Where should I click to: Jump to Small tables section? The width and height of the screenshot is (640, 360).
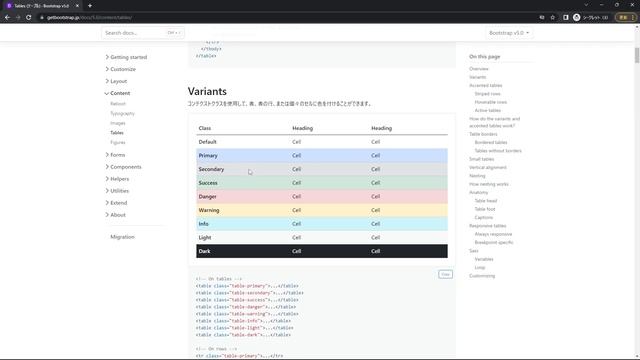[x=482, y=159]
